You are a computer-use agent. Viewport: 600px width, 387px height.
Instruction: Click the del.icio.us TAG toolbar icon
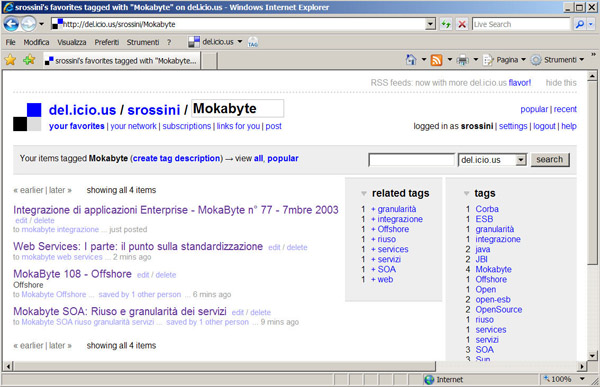pyautogui.click(x=253, y=42)
